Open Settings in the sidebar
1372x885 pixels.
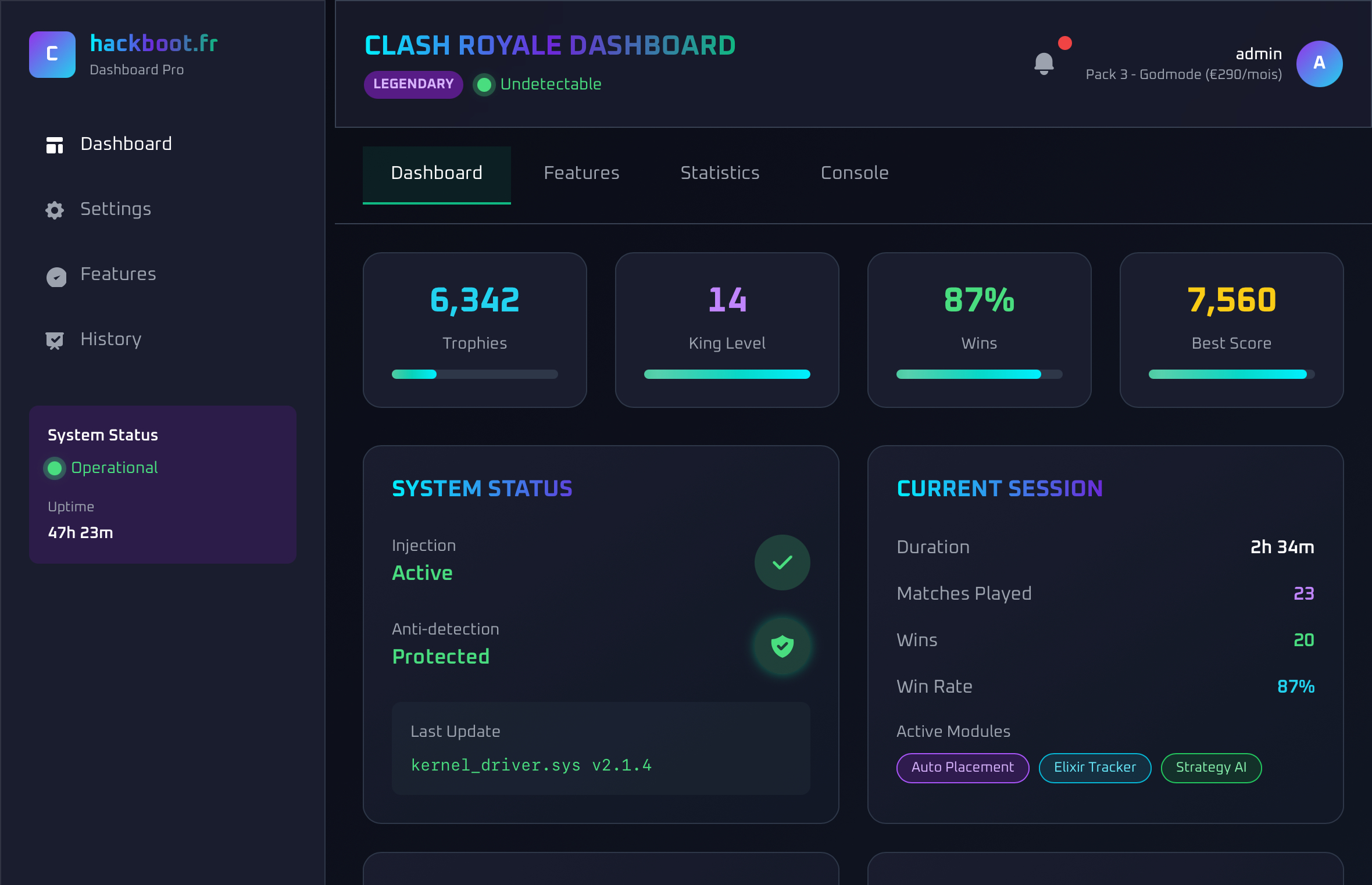click(163, 209)
